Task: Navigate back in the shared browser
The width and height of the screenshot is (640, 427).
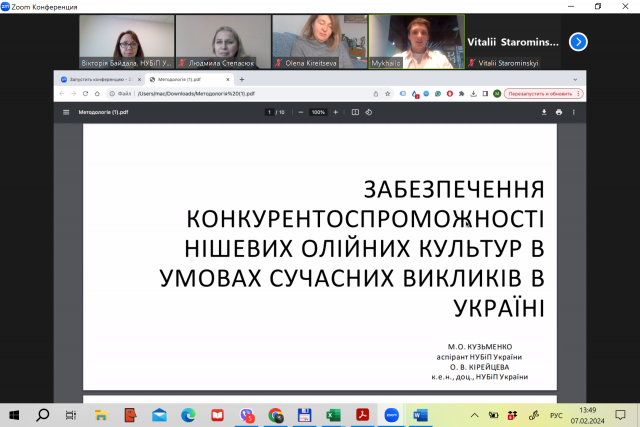Action: [x=62, y=93]
